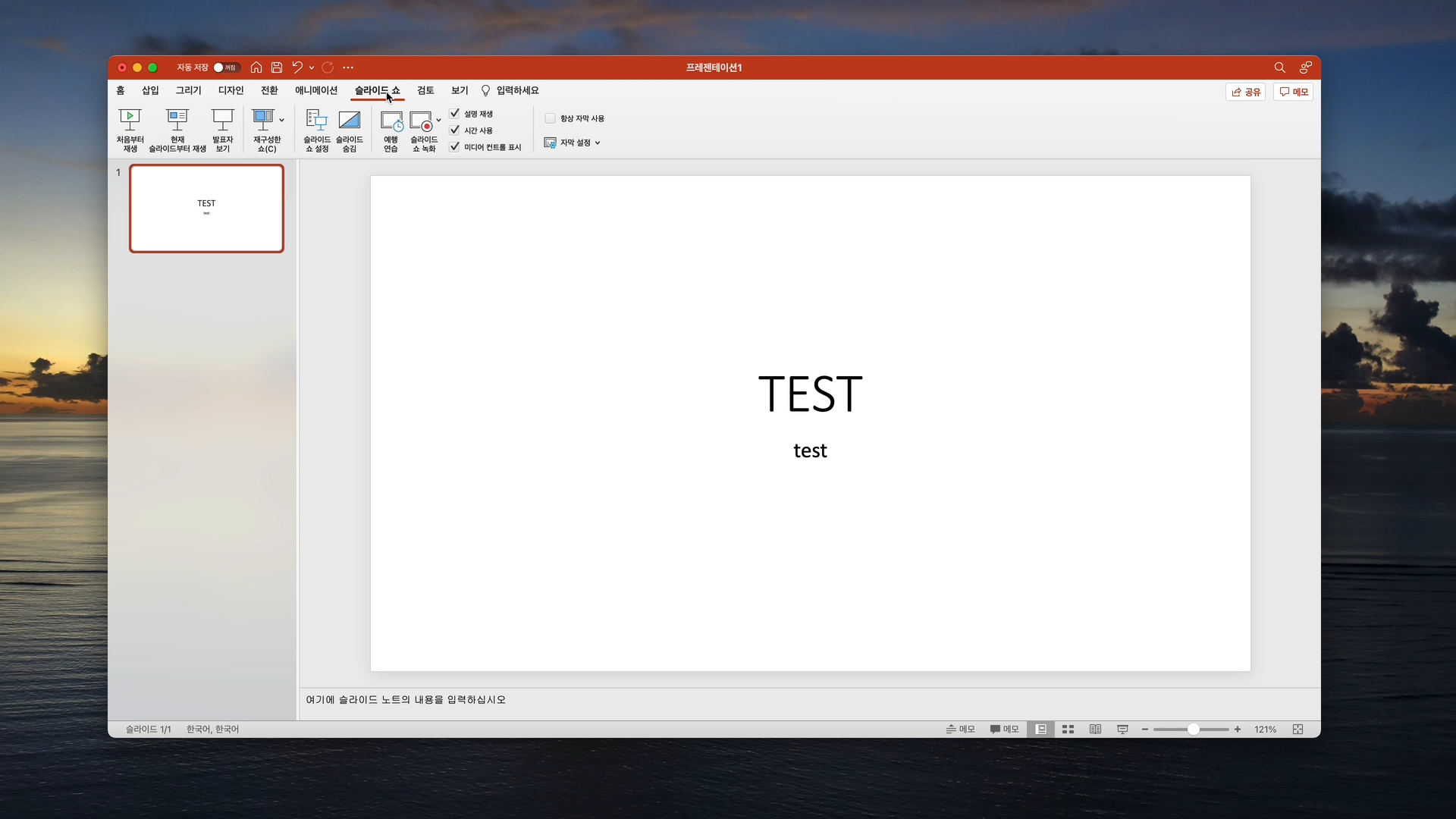Enable always use subtitles checkbox
Image resolution: width=1456 pixels, height=819 pixels.
(551, 118)
